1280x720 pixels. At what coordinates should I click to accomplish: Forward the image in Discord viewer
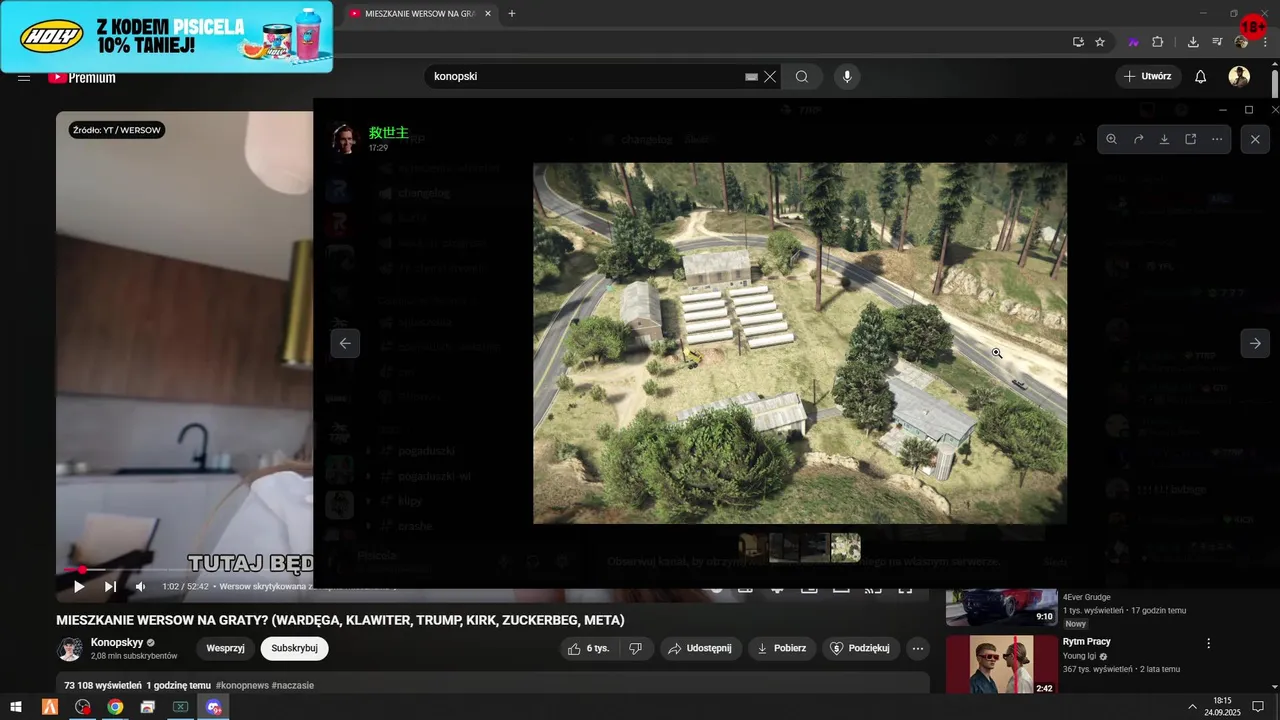[1138, 139]
